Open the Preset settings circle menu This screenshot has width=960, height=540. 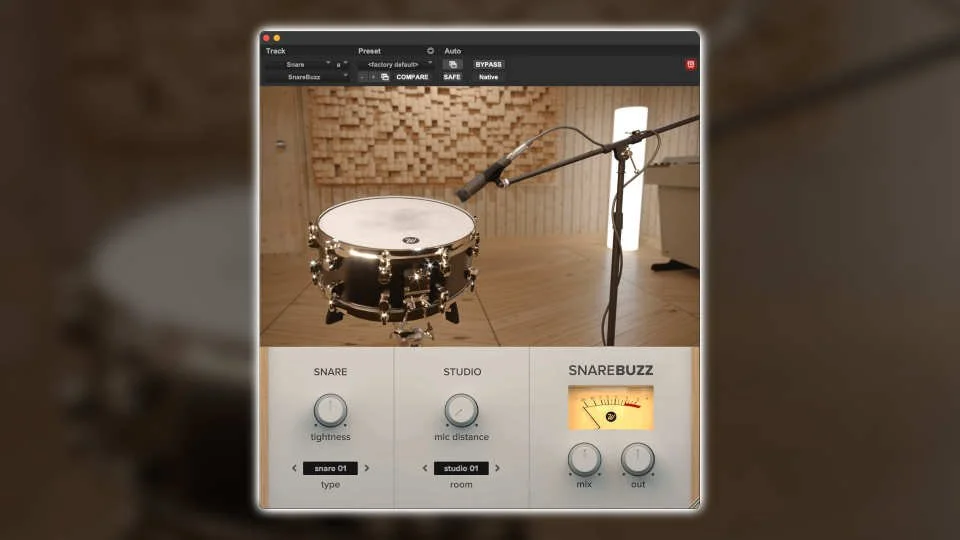430,51
